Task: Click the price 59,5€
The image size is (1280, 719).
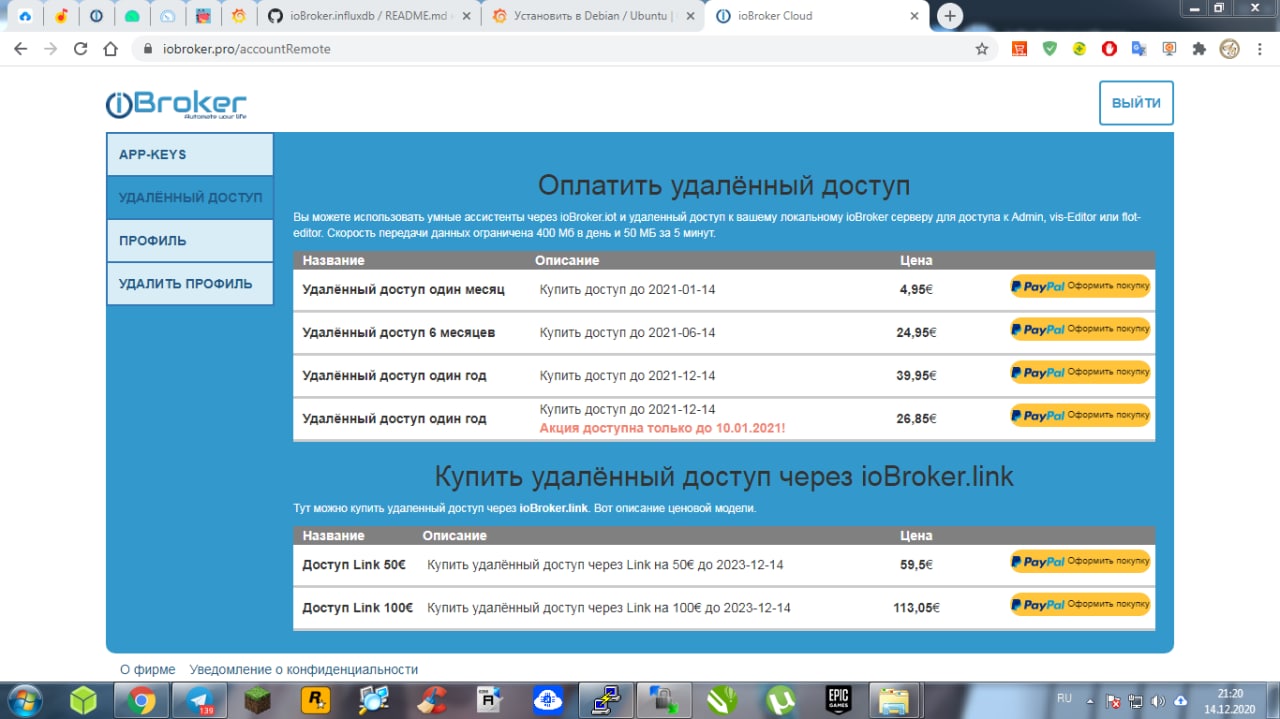Action: click(x=916, y=565)
